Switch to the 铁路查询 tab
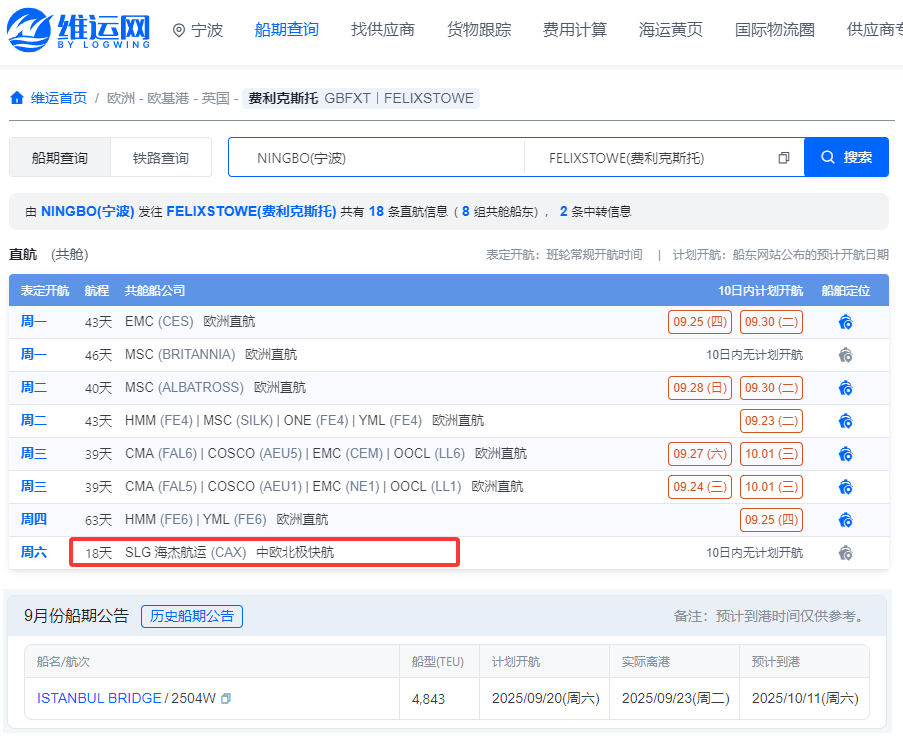This screenshot has height=739, width=903. [x=161, y=157]
